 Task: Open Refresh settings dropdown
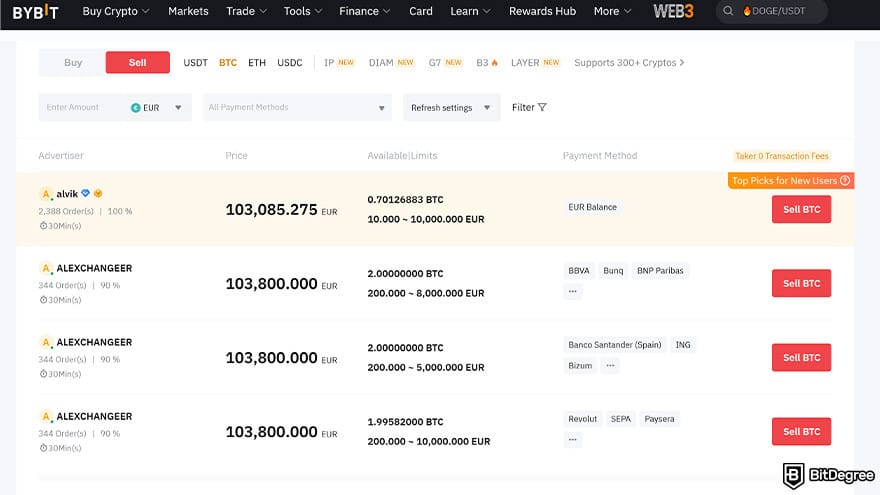coord(451,107)
